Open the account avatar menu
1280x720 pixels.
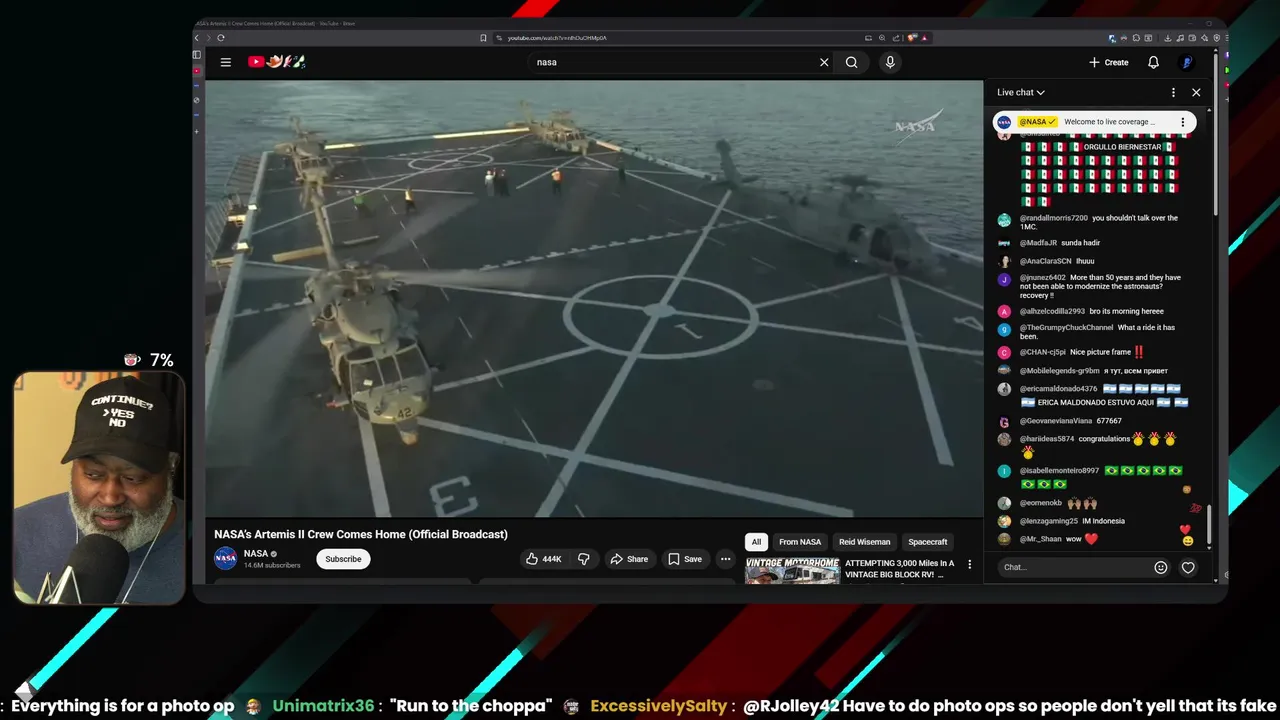pos(1187,62)
